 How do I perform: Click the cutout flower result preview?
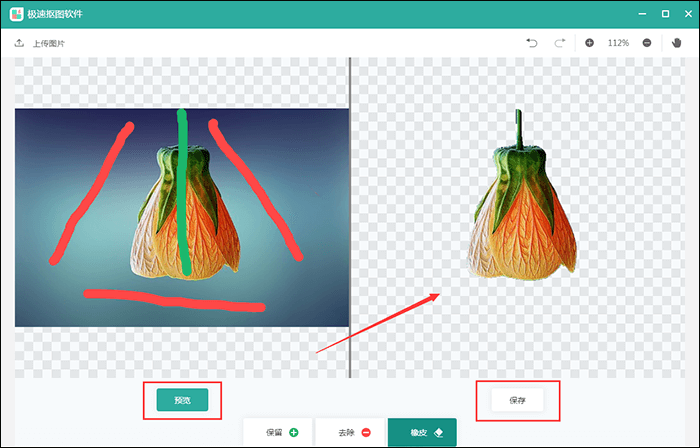point(522,195)
